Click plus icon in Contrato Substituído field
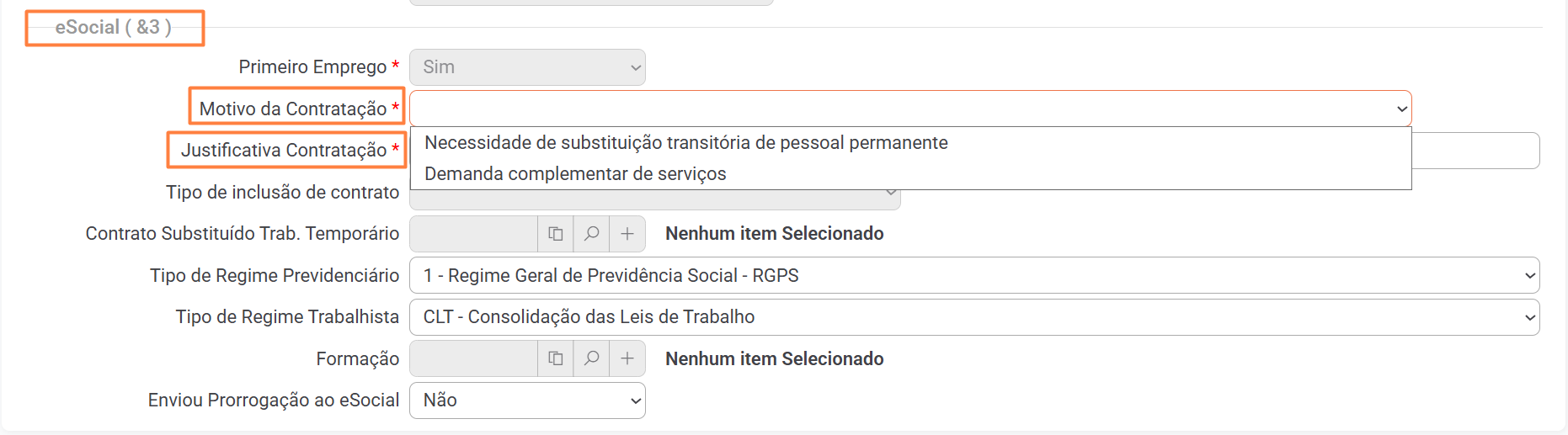Viewport: 1568px width, 435px height. [627, 234]
